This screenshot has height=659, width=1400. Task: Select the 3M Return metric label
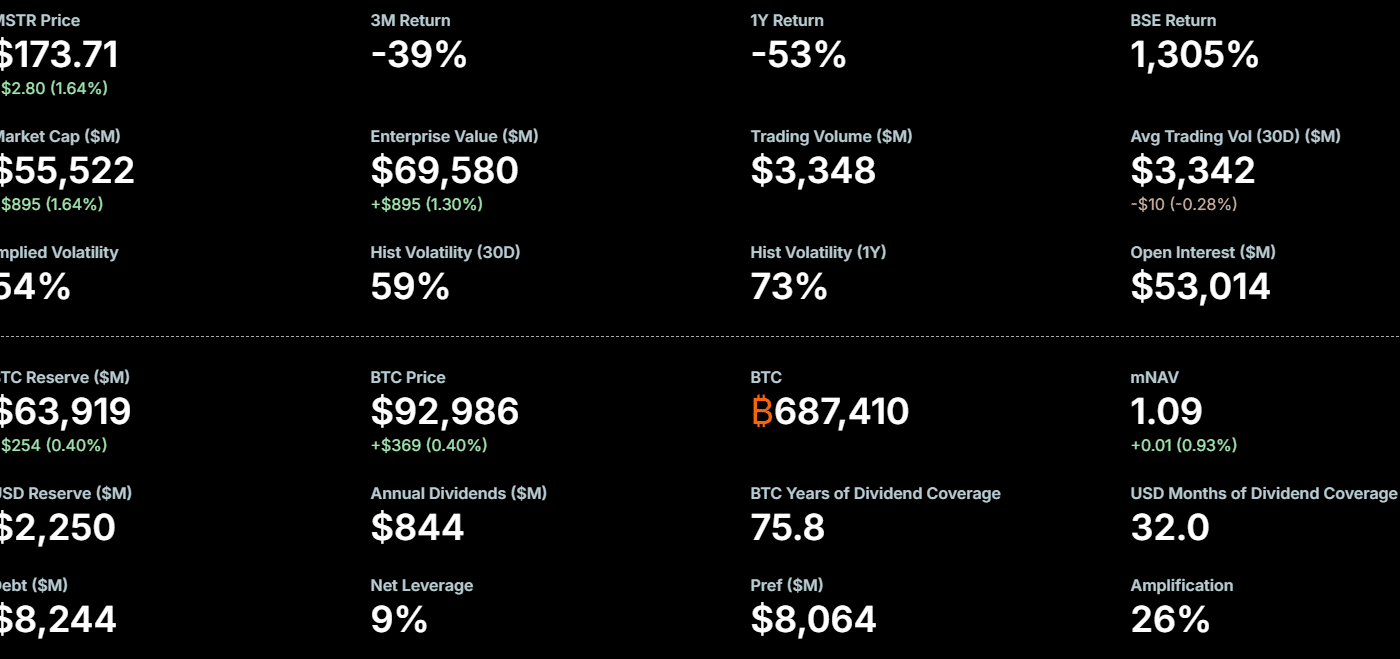(x=410, y=20)
